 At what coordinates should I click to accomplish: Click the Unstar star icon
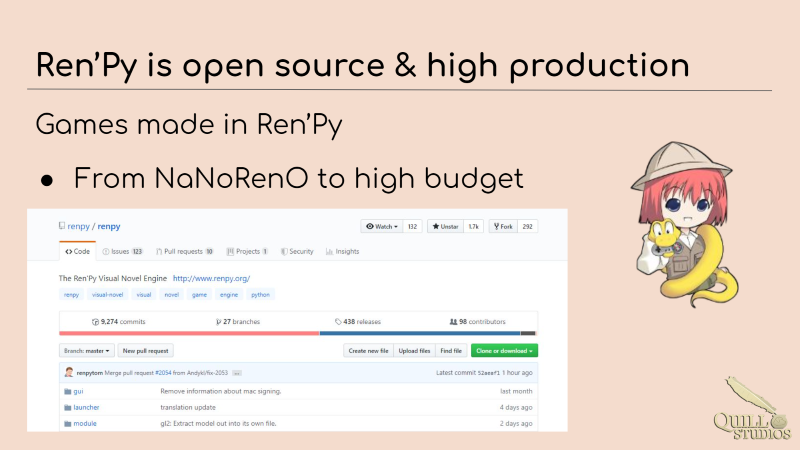point(436,227)
